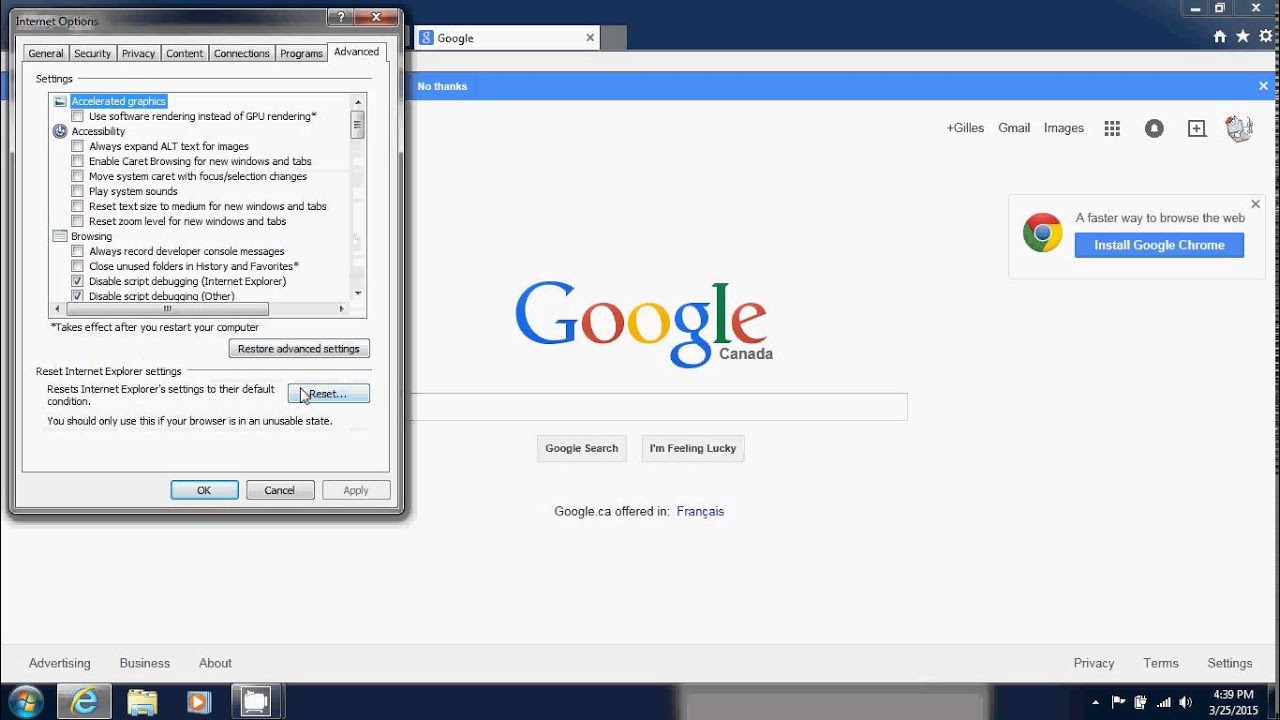1280x720 pixels.
Task: Open Google notifications bell icon
Action: [1154, 128]
